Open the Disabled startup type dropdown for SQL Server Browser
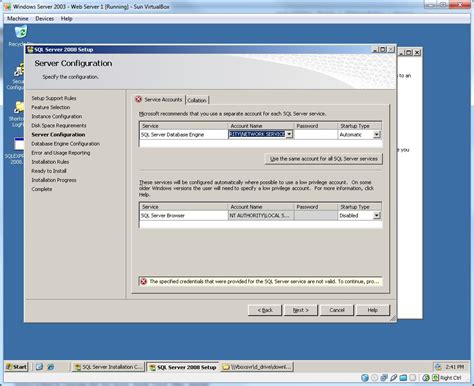 tap(377, 215)
